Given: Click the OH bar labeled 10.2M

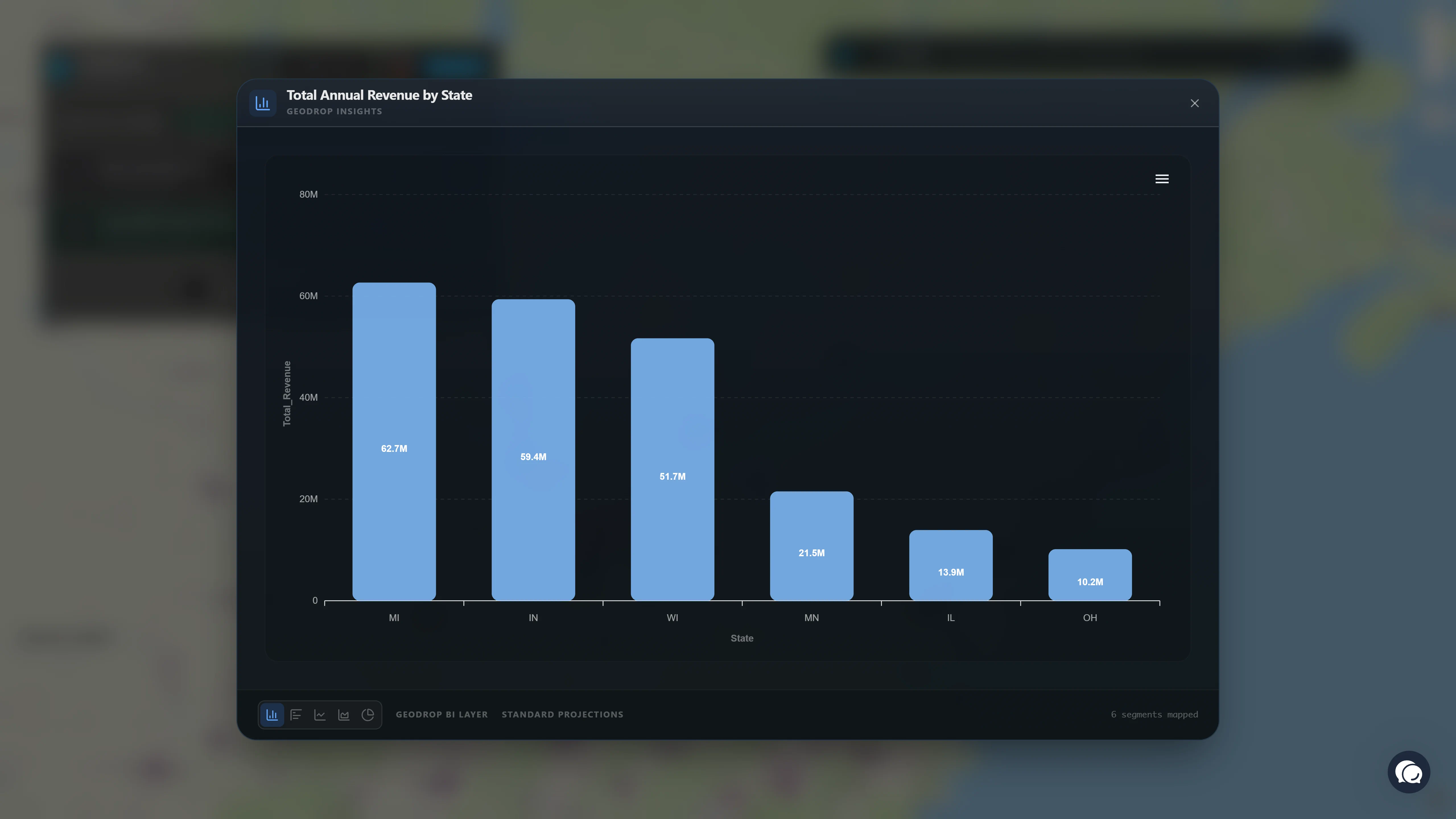Looking at the screenshot, I should point(1090,574).
